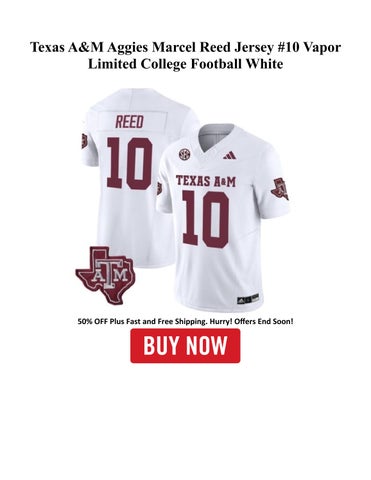Click the Adidas jock tag at jersey hem
371x480 pixels.
(248, 299)
